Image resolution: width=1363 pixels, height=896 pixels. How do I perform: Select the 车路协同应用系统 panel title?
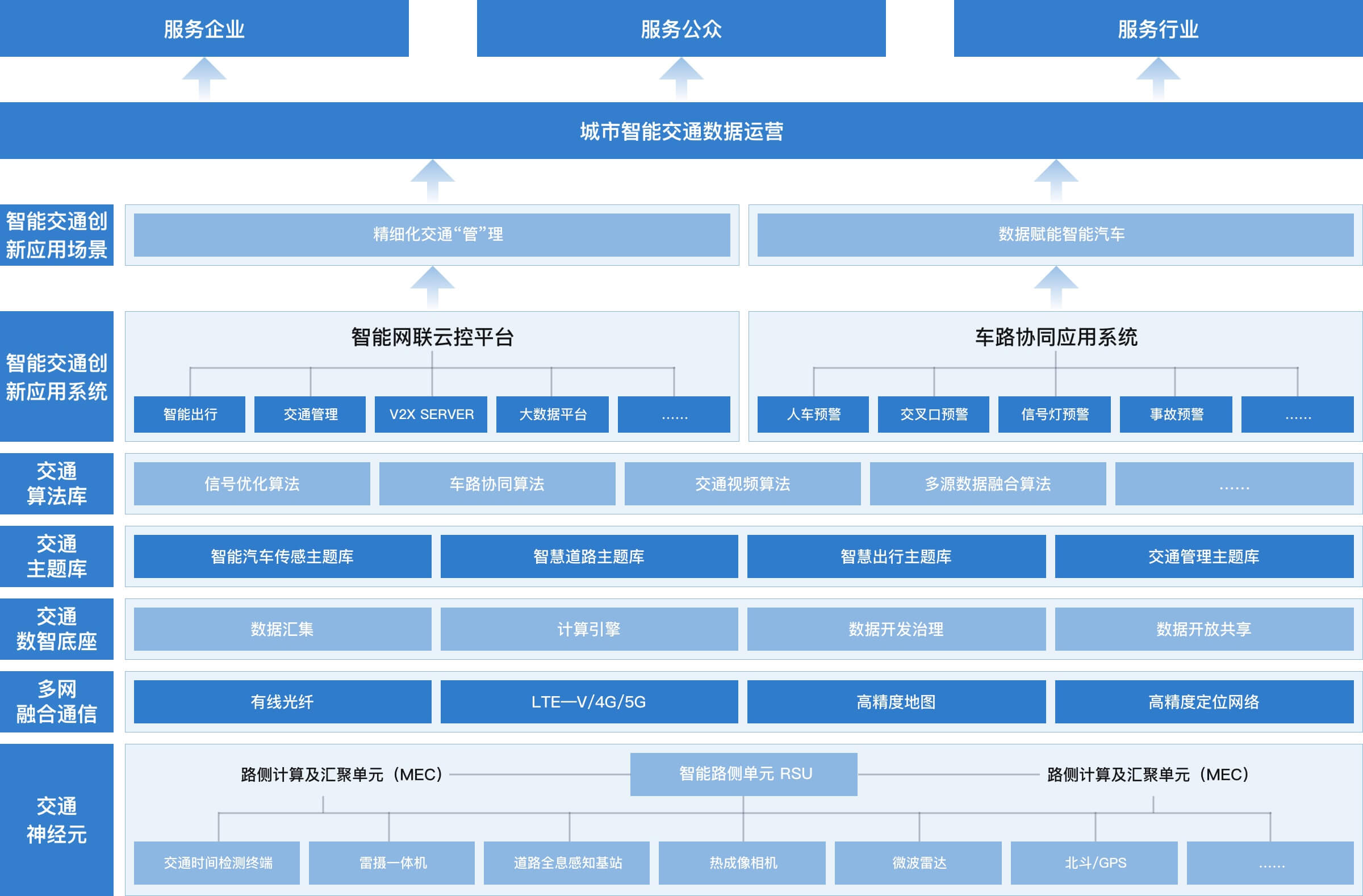[x=1053, y=338]
